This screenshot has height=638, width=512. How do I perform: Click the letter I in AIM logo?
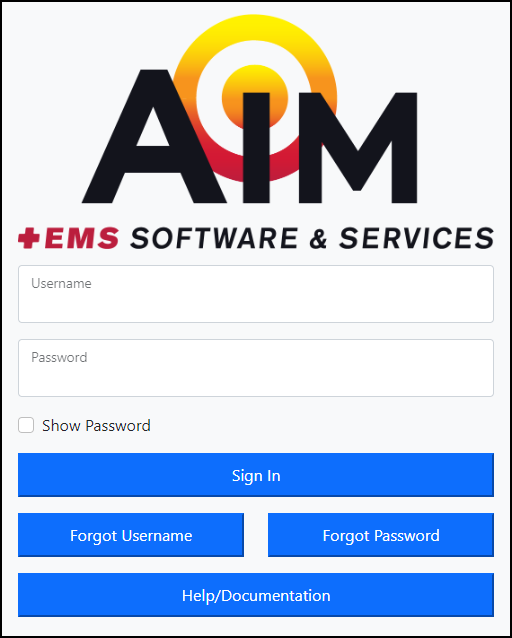[x=256, y=148]
